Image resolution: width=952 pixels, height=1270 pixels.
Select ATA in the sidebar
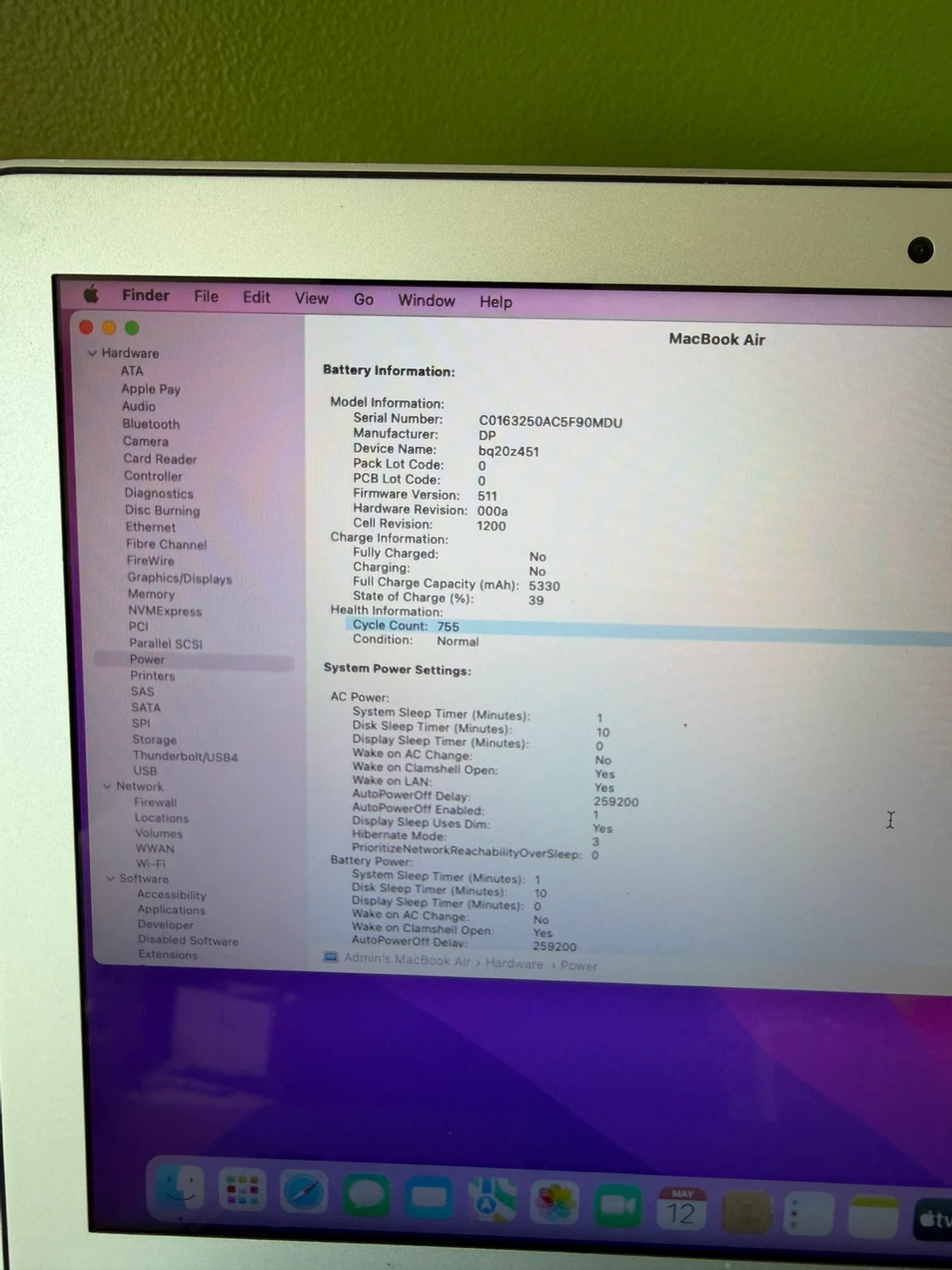point(132,371)
